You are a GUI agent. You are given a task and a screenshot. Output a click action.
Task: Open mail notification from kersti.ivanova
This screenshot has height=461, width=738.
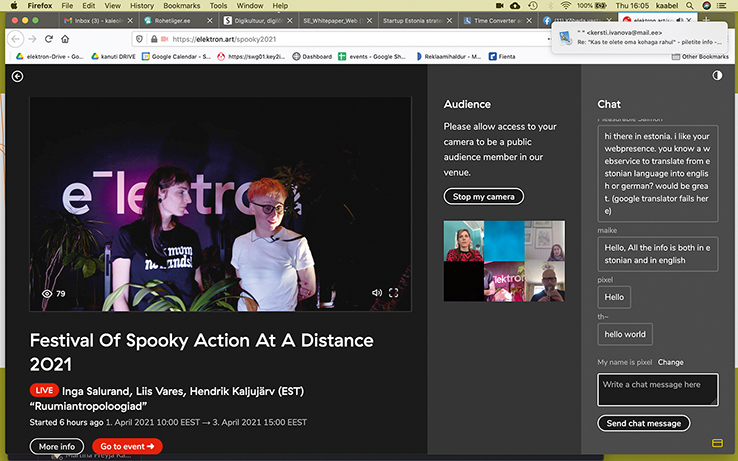click(x=641, y=37)
